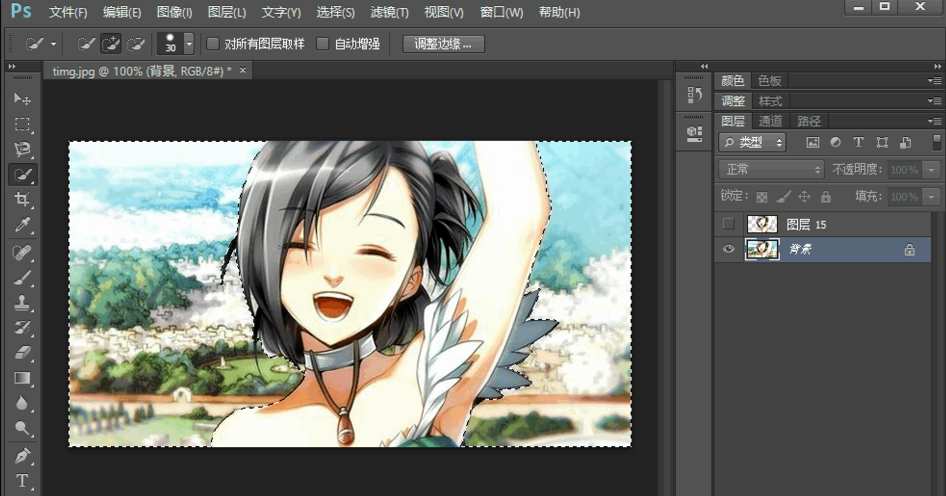Enable 对所有图层取样 checkbox

pyautogui.click(x=213, y=44)
